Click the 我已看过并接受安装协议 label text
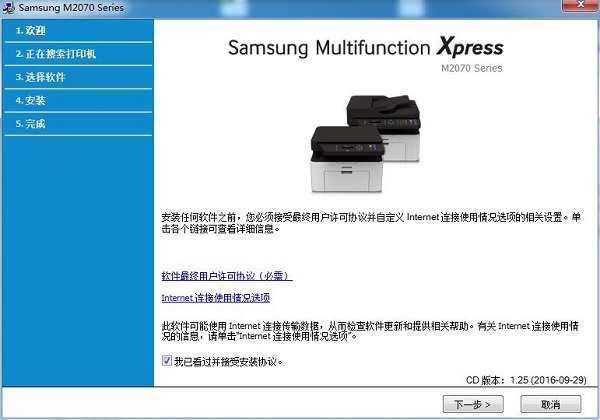The image size is (600, 420). pos(228,361)
